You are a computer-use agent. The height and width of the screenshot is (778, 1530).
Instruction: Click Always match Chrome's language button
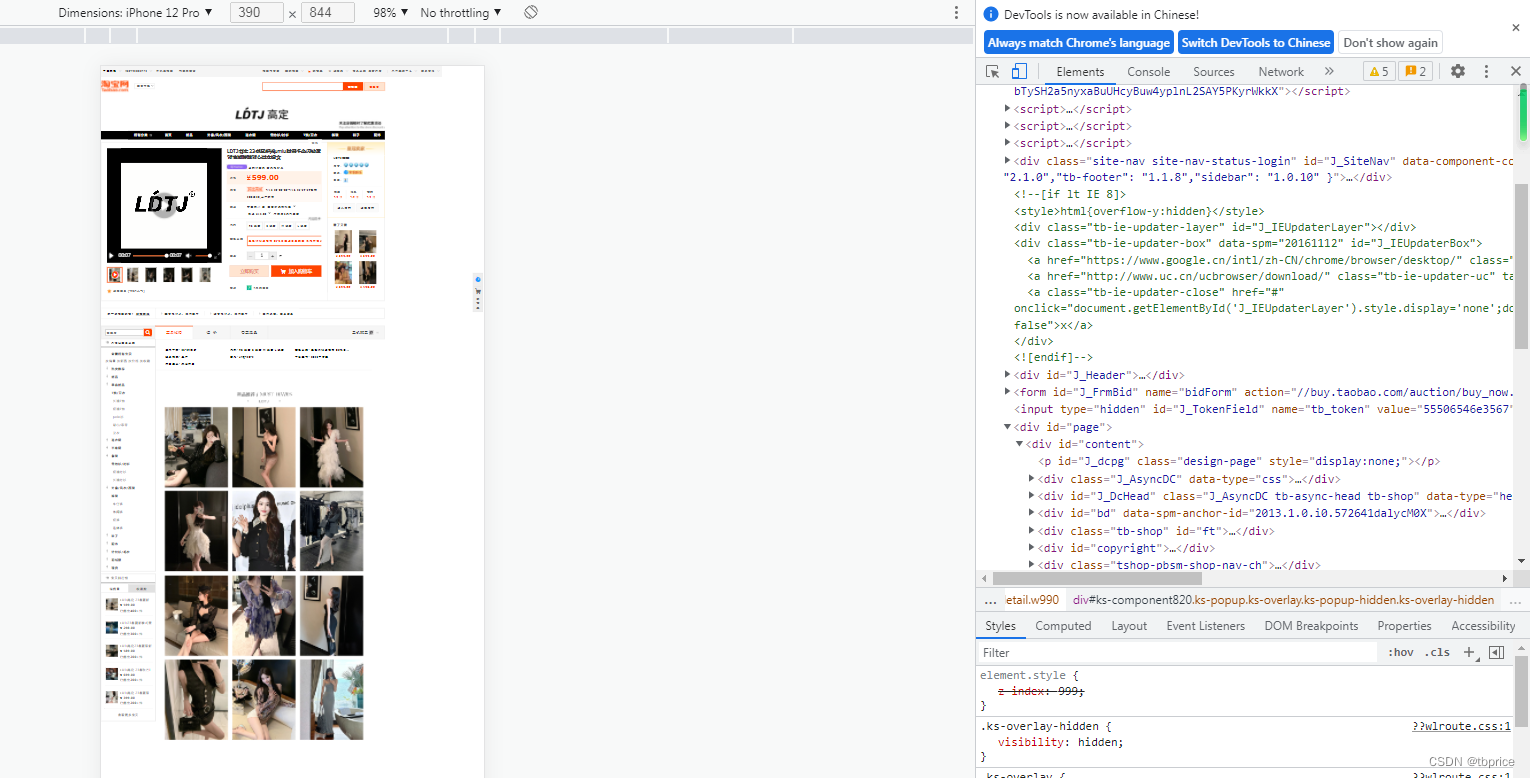pos(1078,43)
